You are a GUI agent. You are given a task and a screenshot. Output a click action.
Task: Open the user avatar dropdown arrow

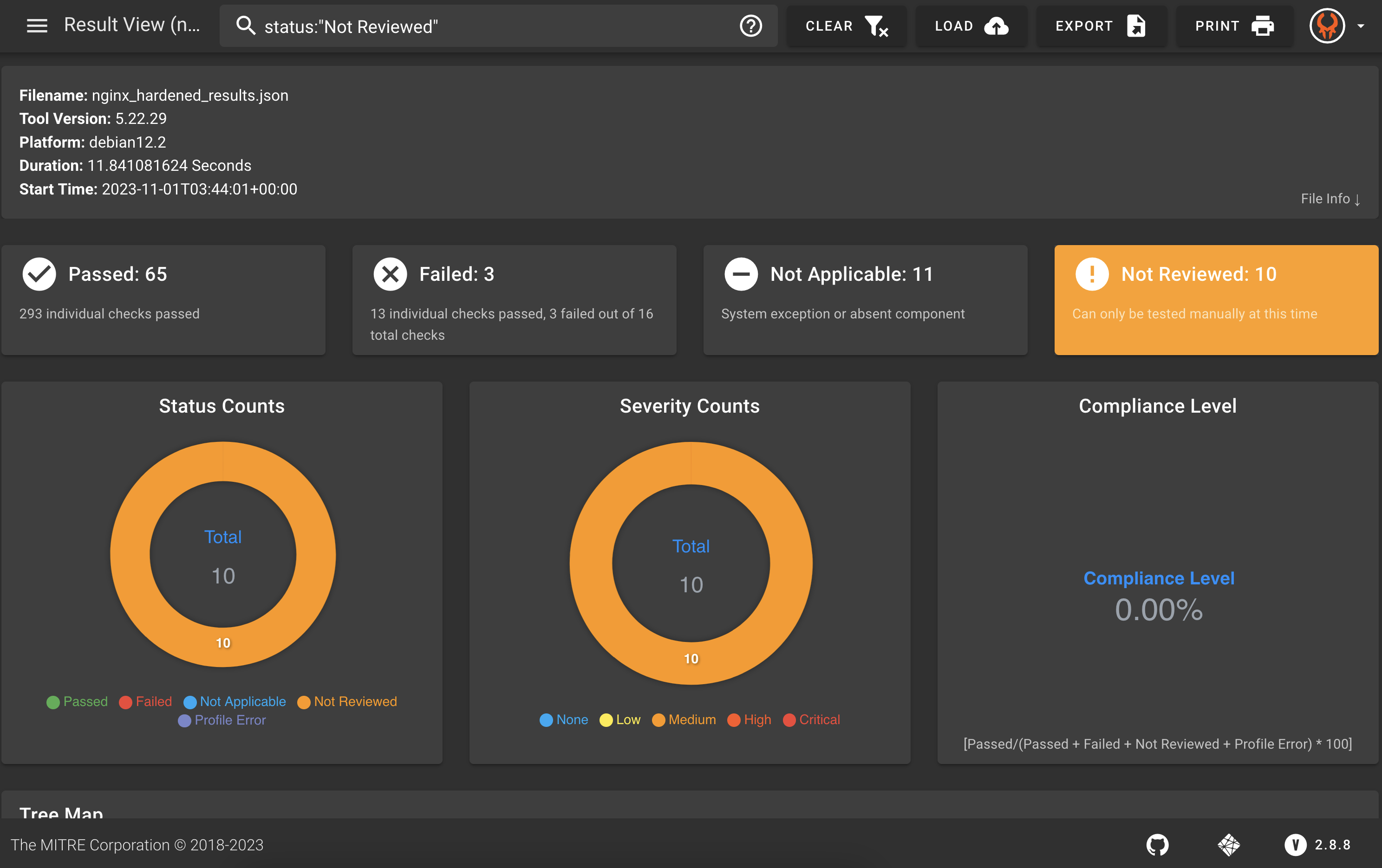pos(1360,26)
